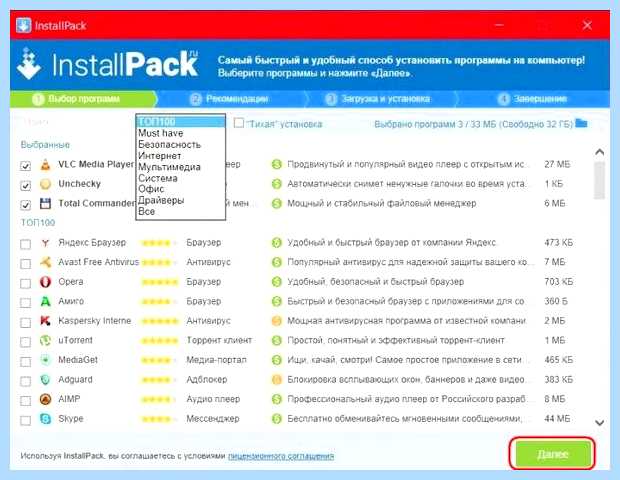Click the green status icon for Skype

(x=277, y=419)
